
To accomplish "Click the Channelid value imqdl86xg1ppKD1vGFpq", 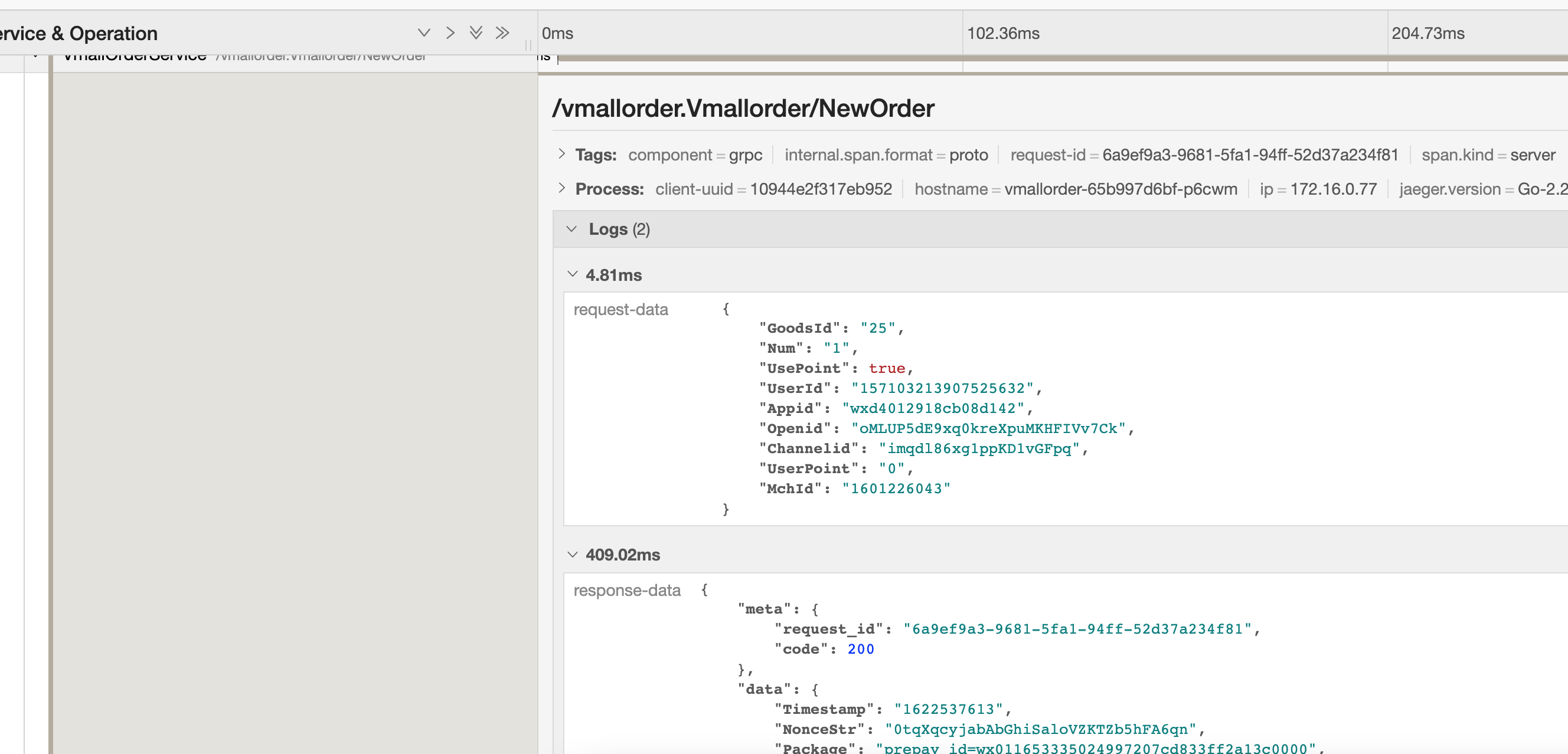I will click(979, 449).
